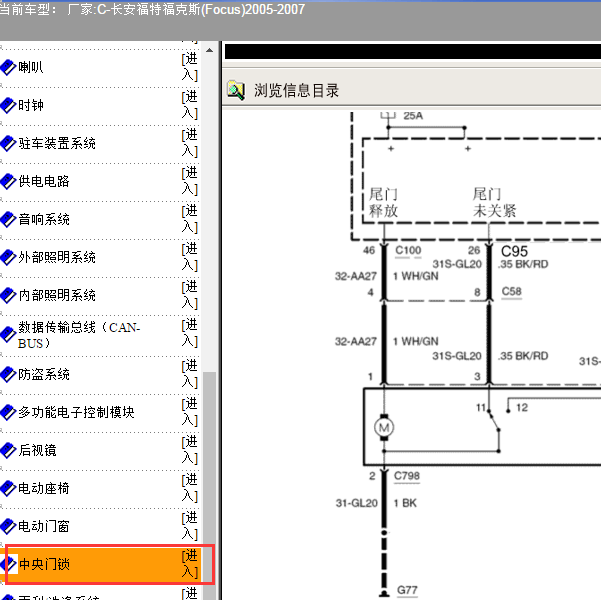
Task: Click [进入] link for 时钟
Action: (190, 105)
